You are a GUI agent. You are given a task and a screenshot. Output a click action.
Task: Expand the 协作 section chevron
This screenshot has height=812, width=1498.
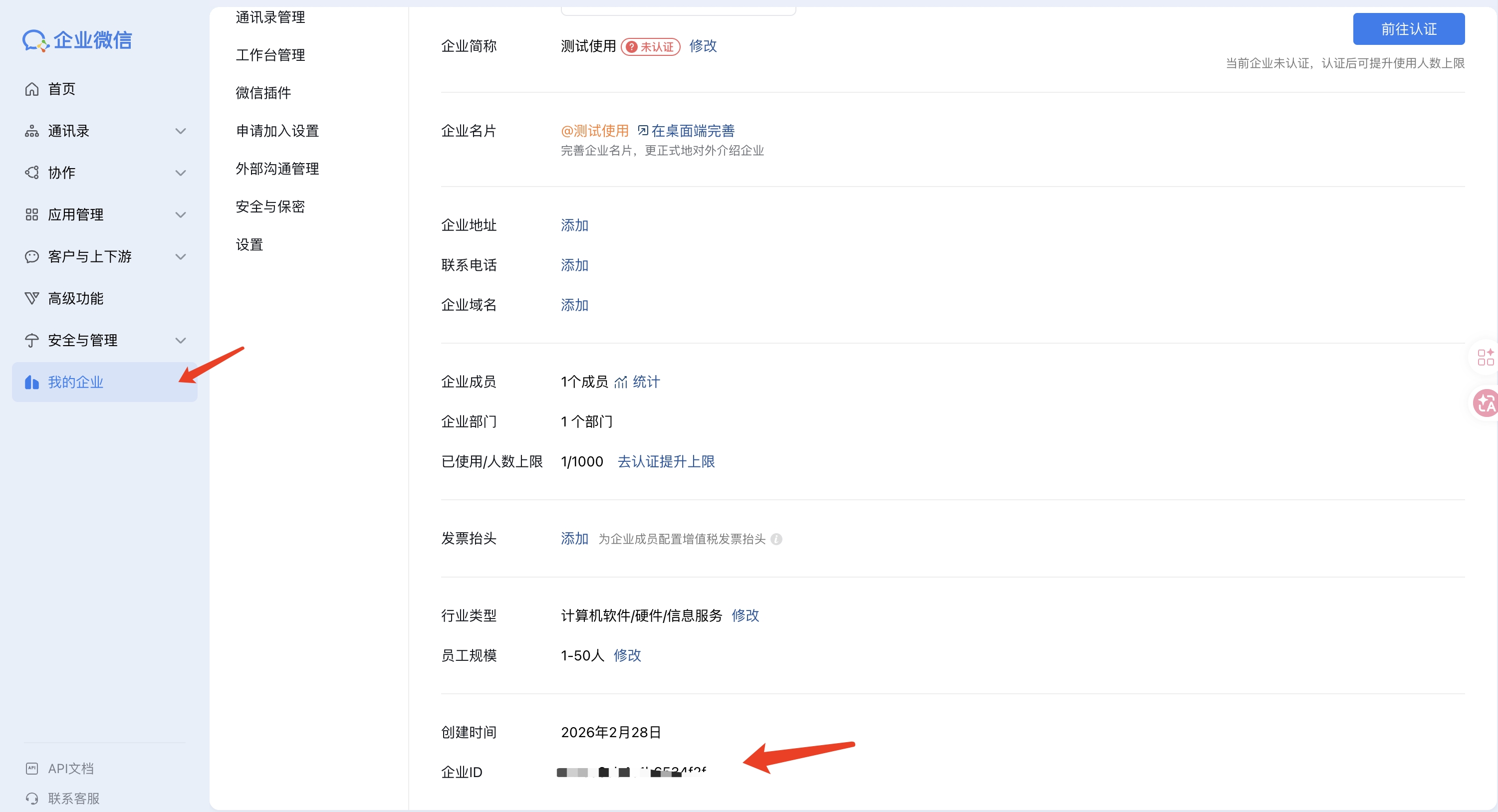(x=180, y=172)
